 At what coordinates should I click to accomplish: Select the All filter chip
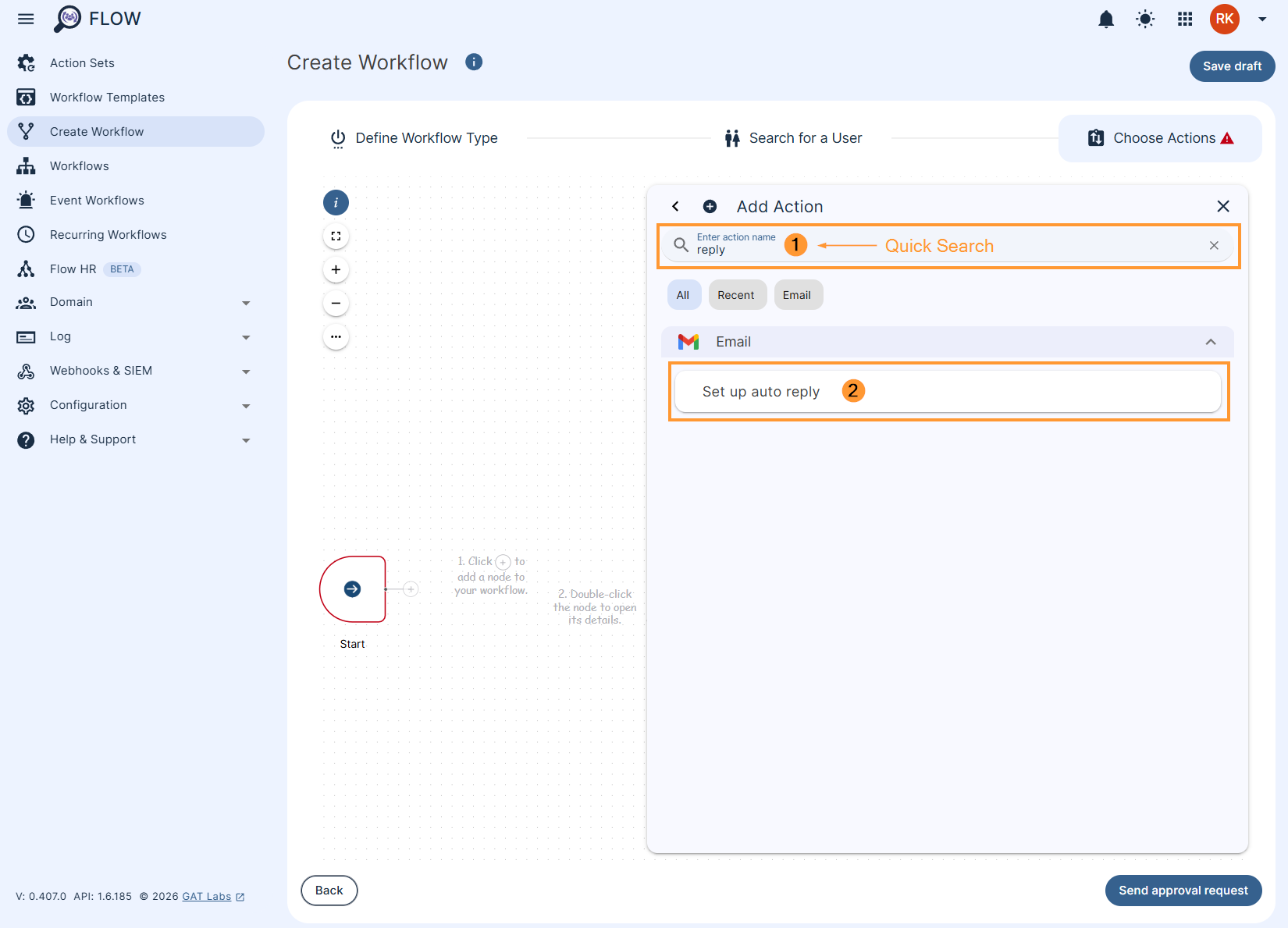click(x=683, y=294)
